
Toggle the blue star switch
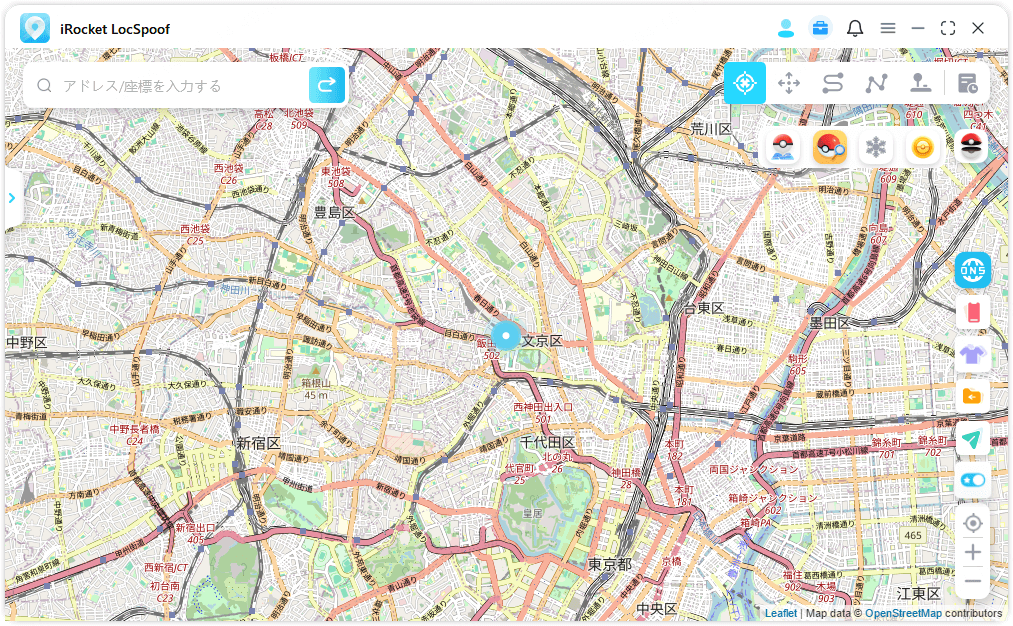pyautogui.click(x=973, y=480)
